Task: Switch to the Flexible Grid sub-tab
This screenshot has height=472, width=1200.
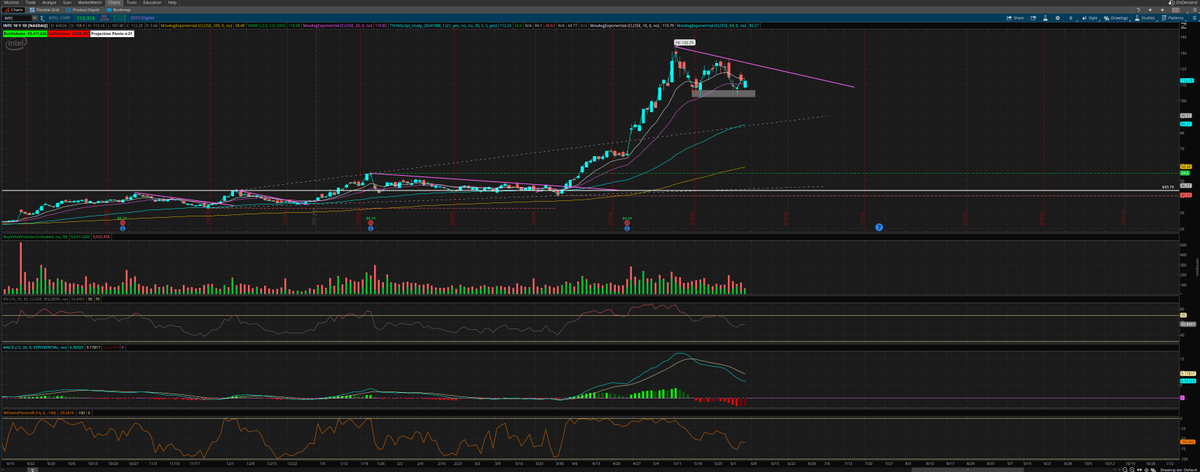Action: (45, 10)
